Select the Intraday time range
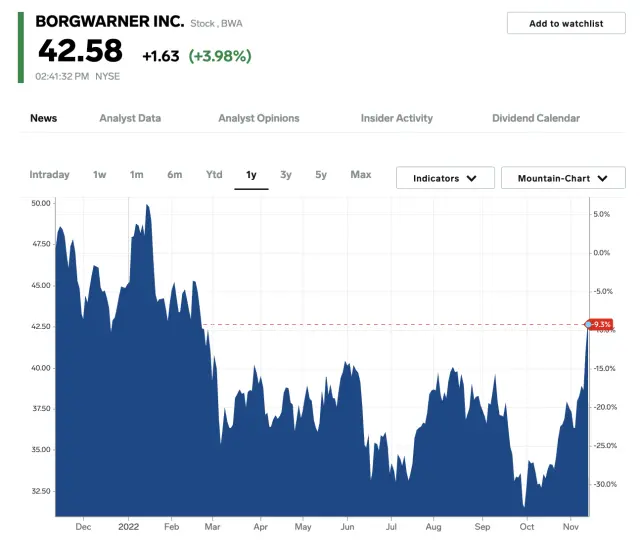The width and height of the screenshot is (640, 552). (x=49, y=175)
